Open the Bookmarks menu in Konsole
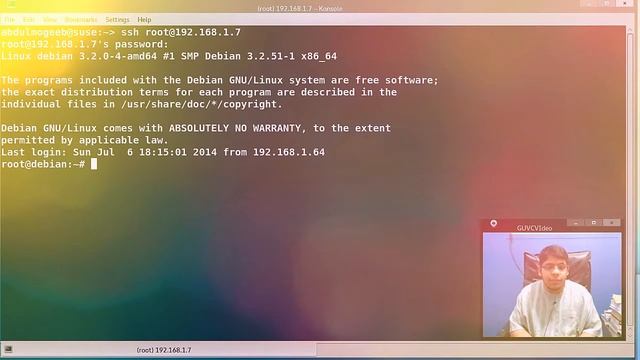 (81, 20)
